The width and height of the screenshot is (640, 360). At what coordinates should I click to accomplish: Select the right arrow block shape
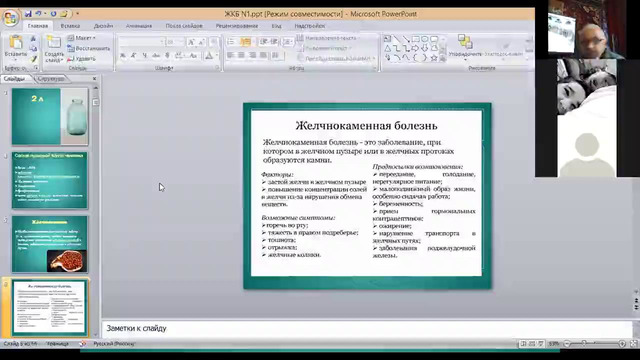416,49
